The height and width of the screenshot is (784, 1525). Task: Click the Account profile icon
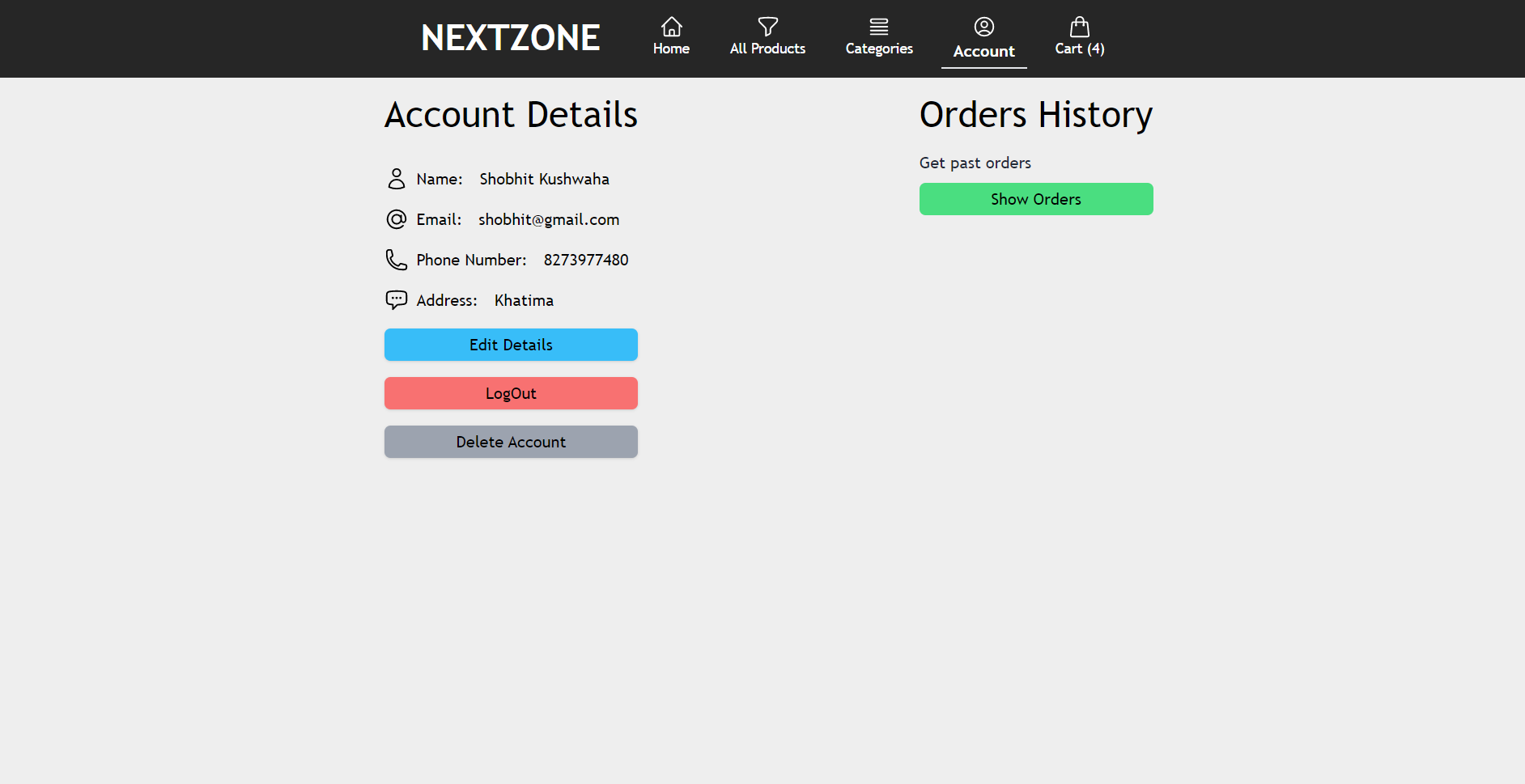click(x=983, y=26)
